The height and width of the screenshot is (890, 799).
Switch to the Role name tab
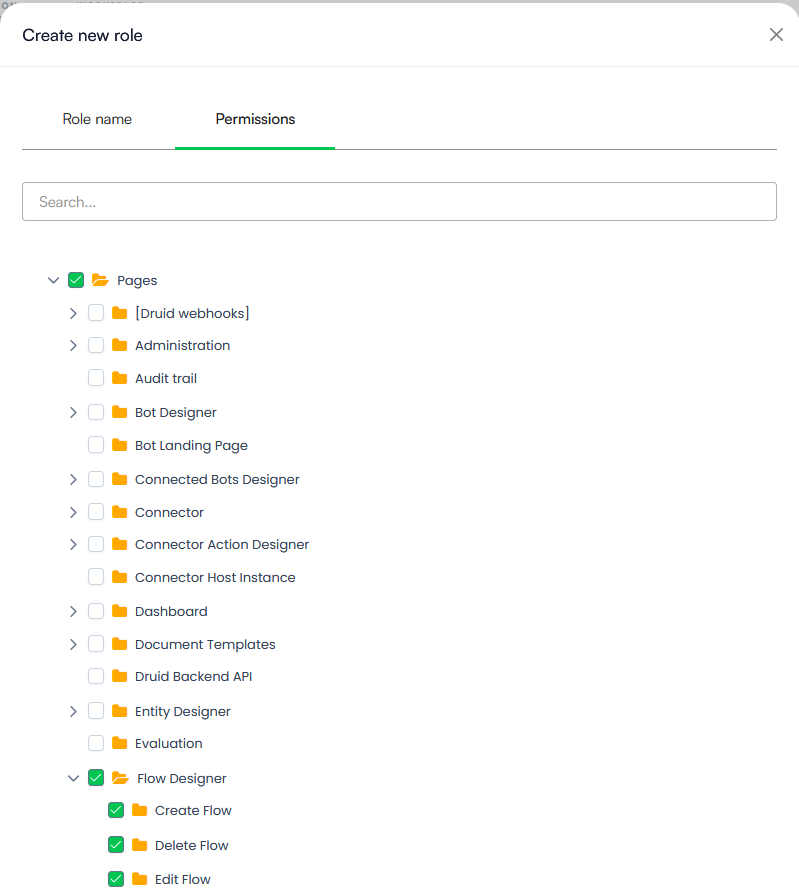pos(97,119)
